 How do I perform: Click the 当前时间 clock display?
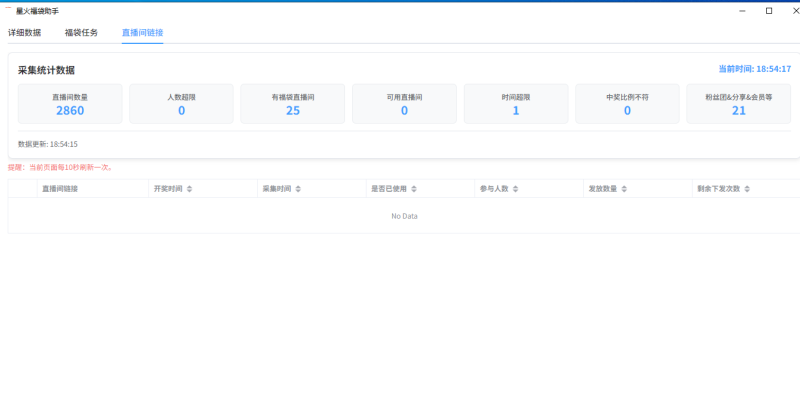[x=754, y=69]
